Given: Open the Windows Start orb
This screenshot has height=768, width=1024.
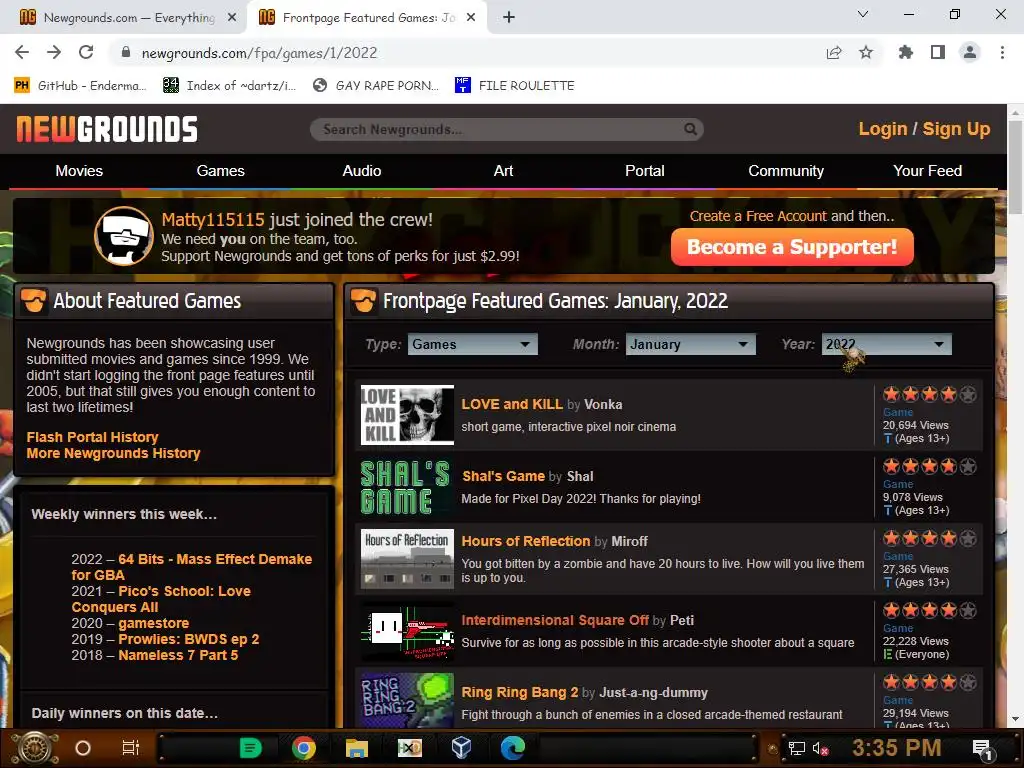Looking at the screenshot, I should point(35,748).
